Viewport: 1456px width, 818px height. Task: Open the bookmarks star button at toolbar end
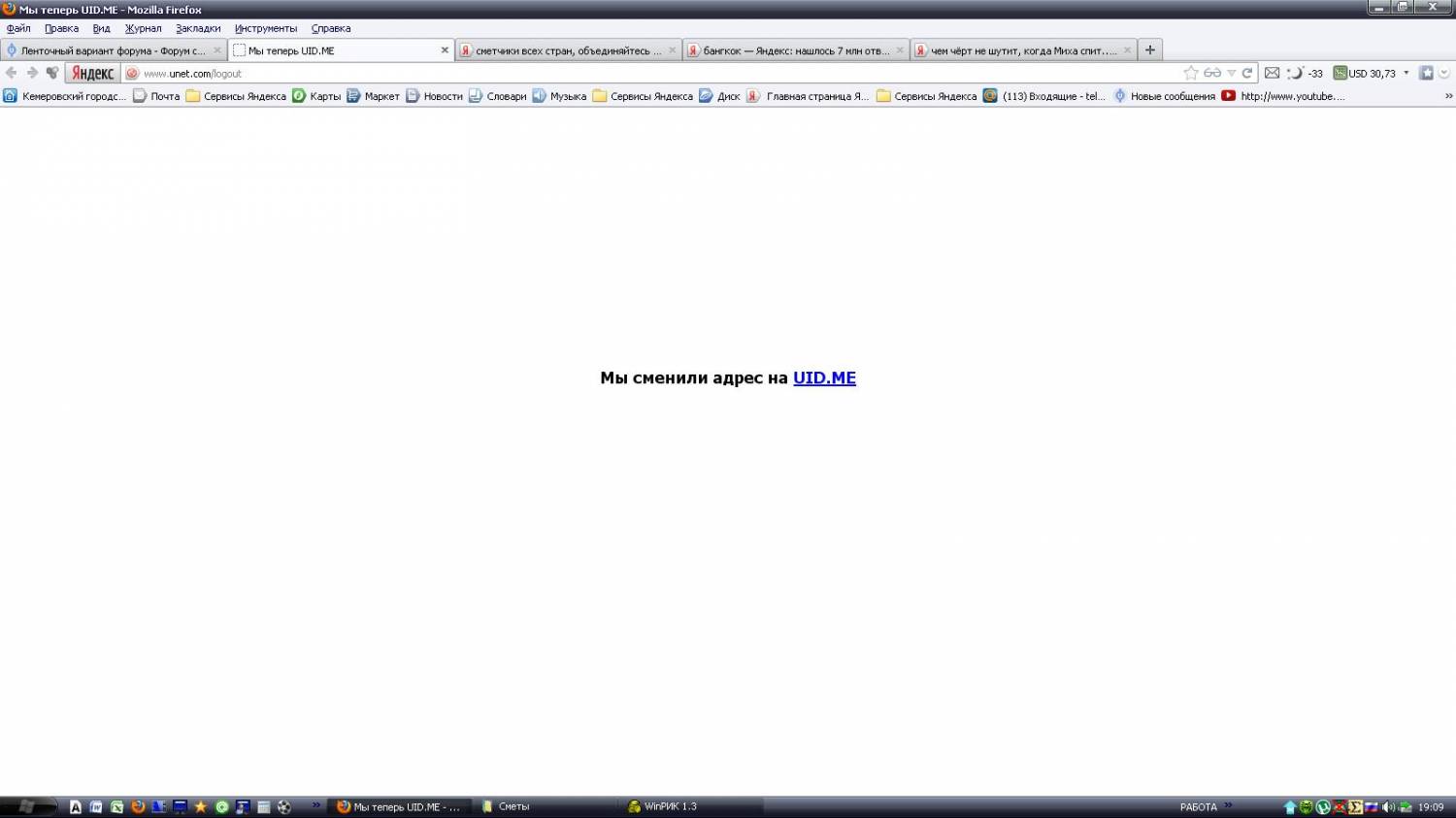click(1426, 73)
